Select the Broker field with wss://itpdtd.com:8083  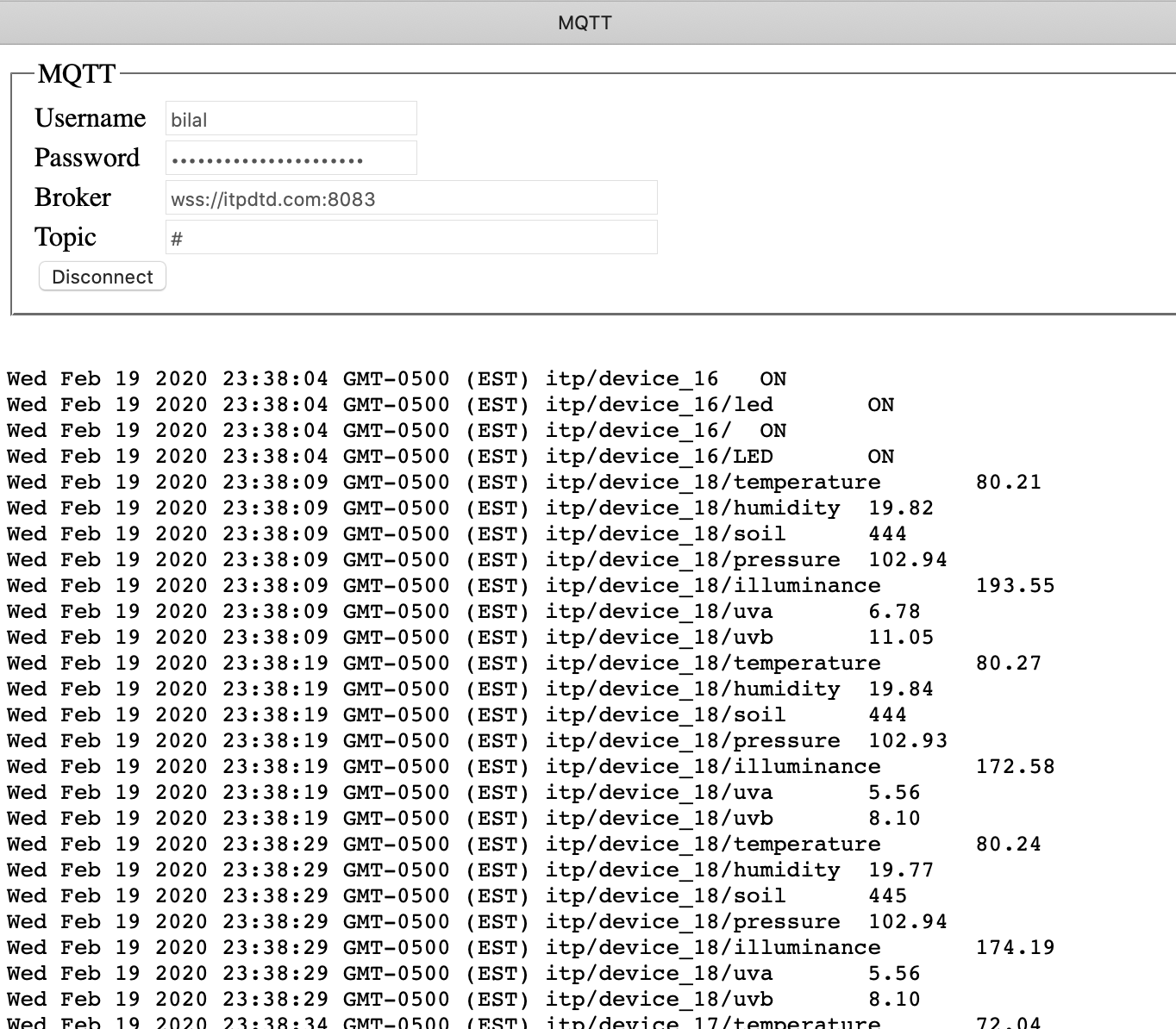tap(411, 197)
